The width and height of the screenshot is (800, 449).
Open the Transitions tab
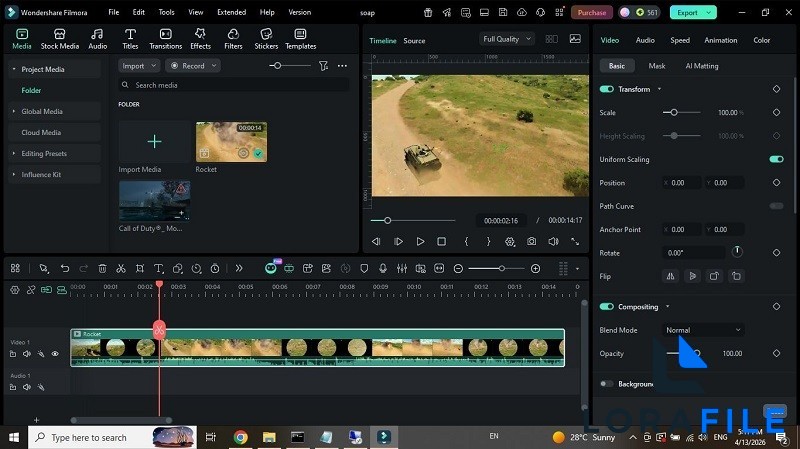pyautogui.click(x=165, y=39)
